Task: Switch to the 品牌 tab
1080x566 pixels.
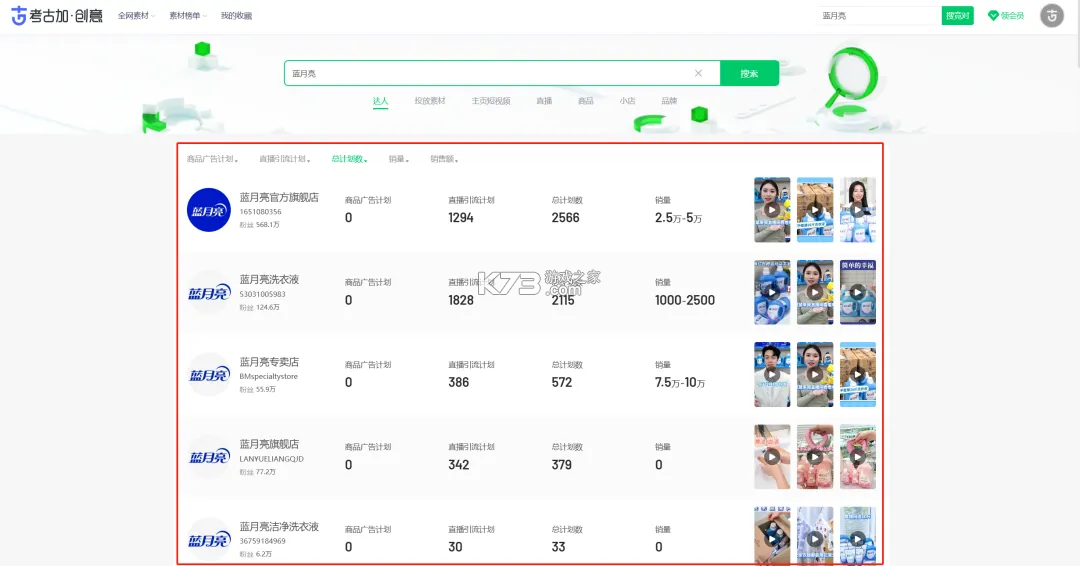Action: 669,101
